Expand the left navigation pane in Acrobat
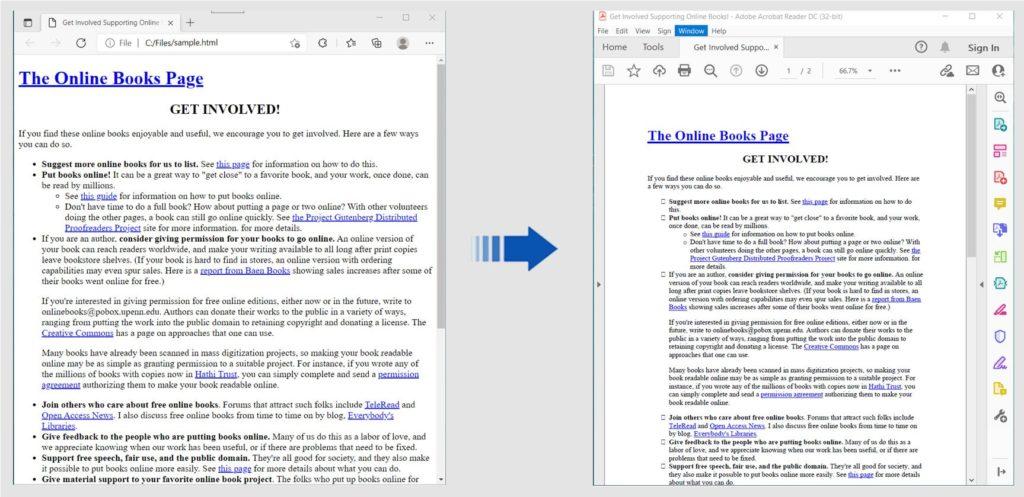This screenshot has width=1024, height=497. tap(598, 285)
